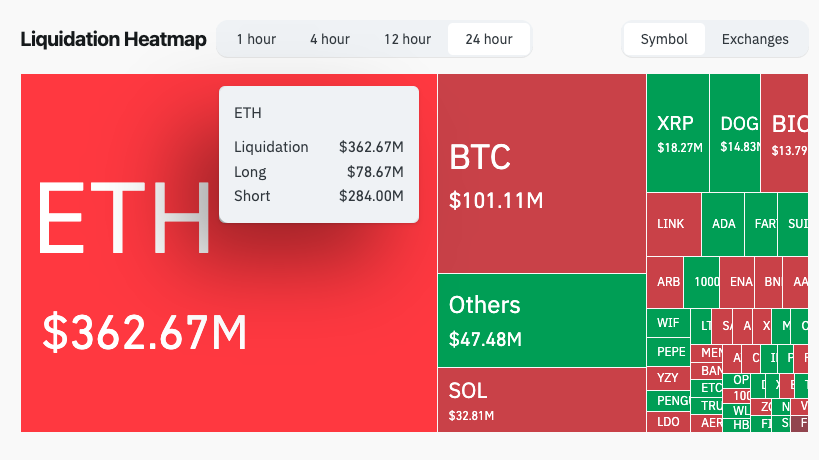Open the ADA heatmap tile

pos(724,224)
